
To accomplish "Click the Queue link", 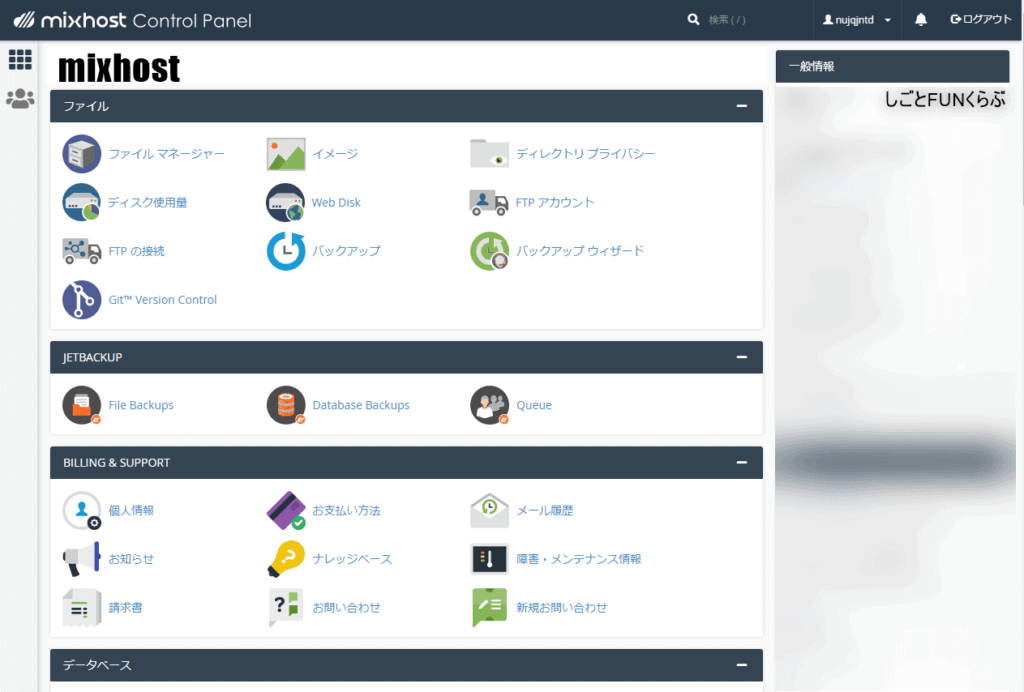I will tap(534, 405).
